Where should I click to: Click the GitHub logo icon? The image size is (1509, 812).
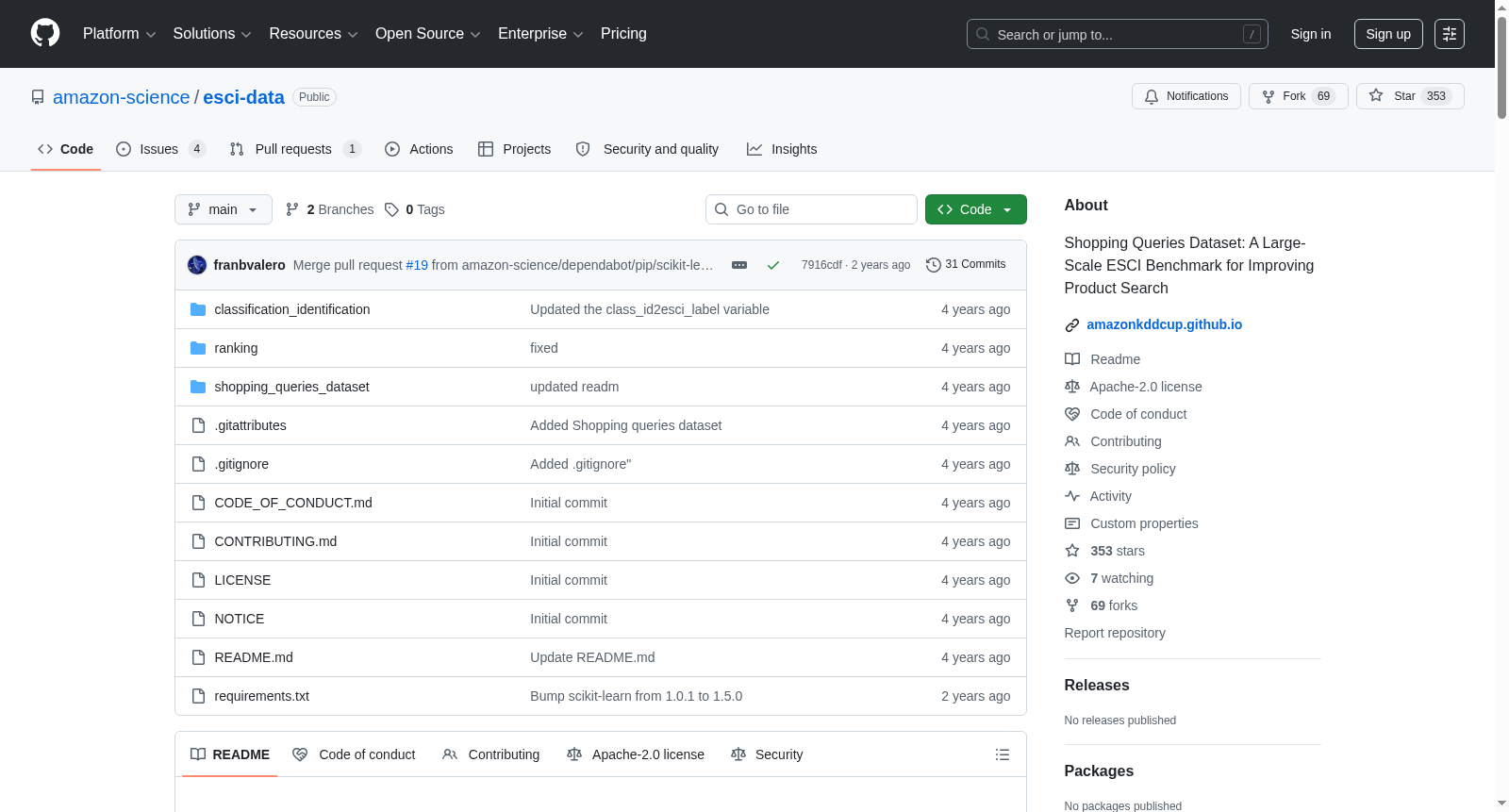tap(45, 33)
